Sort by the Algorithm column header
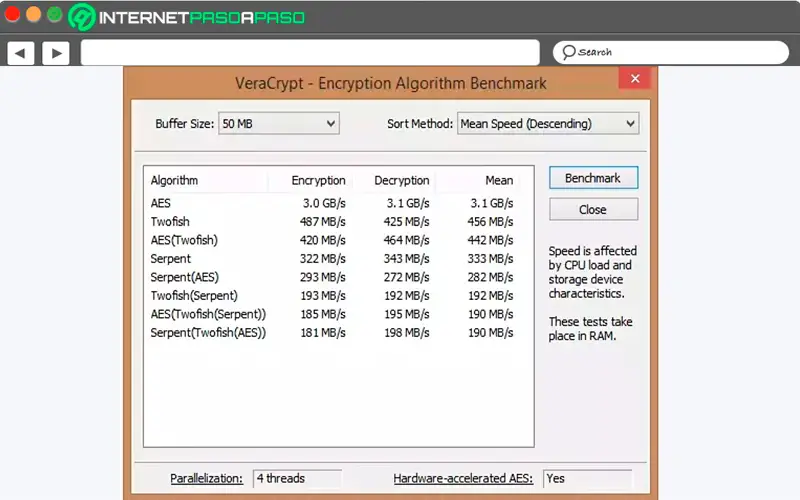Image resolution: width=800 pixels, height=500 pixels. [x=174, y=180]
